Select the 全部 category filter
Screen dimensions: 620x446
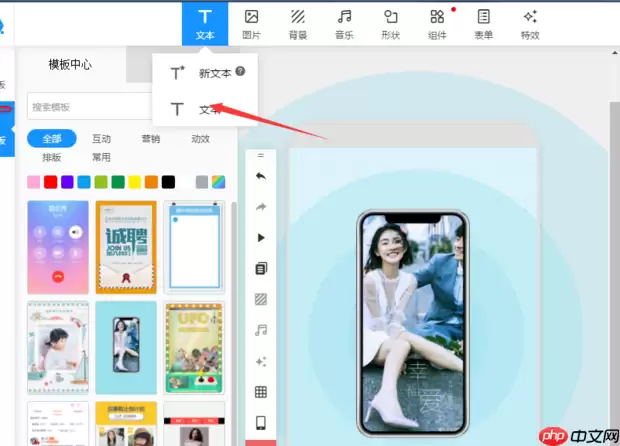52,139
